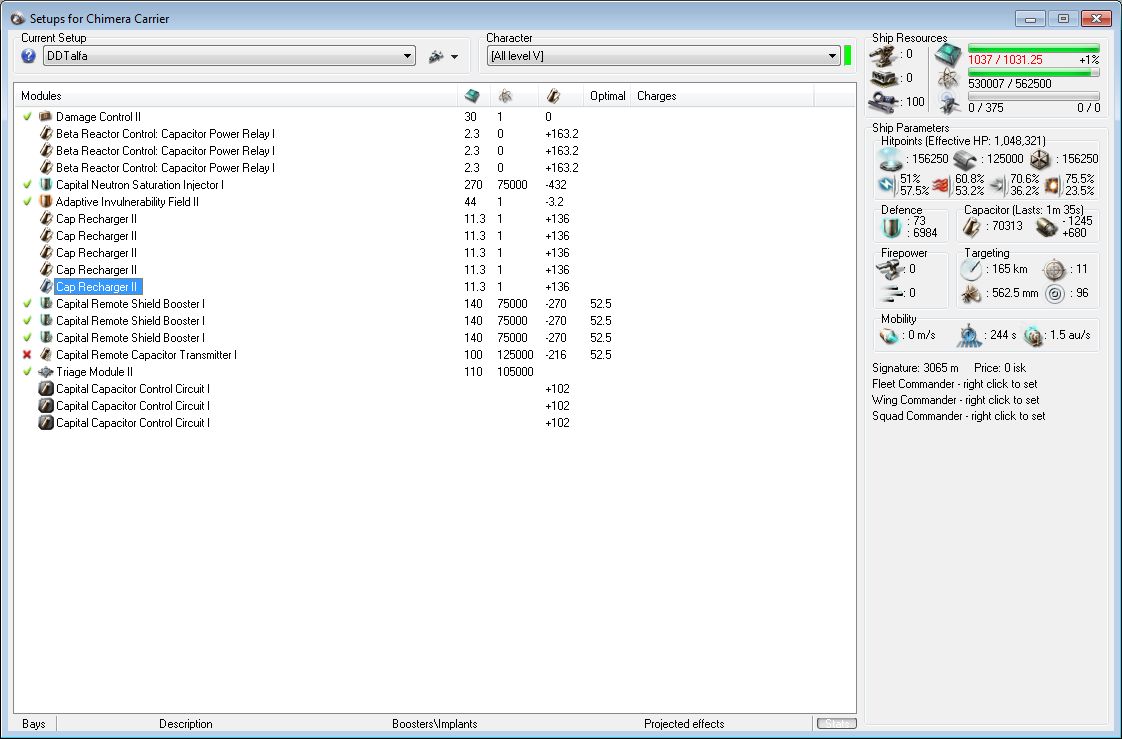The width and height of the screenshot is (1122, 739).
Task: Sort by the CPU column header icon
Action: pyautogui.click(x=472, y=96)
